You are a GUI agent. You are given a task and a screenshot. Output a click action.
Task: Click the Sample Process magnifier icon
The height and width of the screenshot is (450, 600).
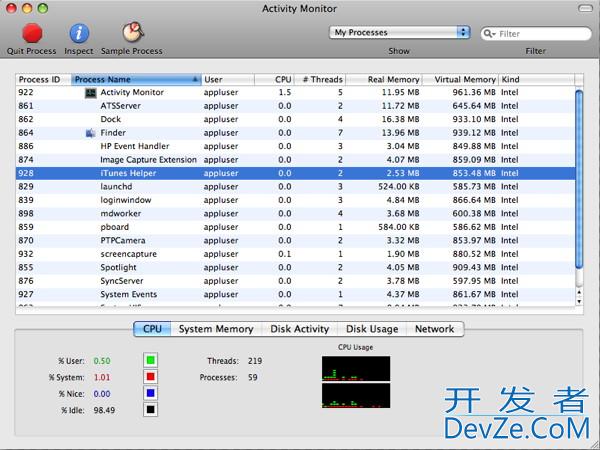[132, 32]
